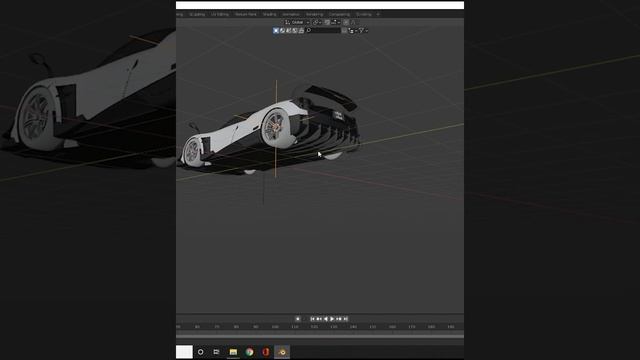Image resolution: width=640 pixels, height=360 pixels.
Task: Jump to the previous keyframe
Action: coord(319,319)
